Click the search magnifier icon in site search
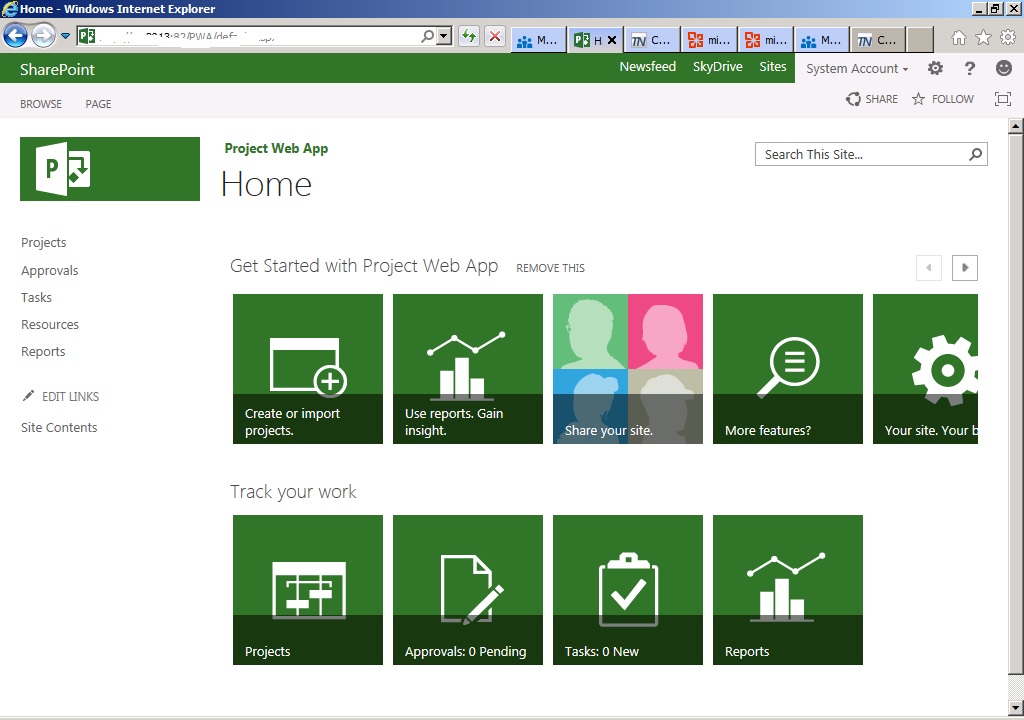Image resolution: width=1024 pixels, height=720 pixels. (x=975, y=154)
